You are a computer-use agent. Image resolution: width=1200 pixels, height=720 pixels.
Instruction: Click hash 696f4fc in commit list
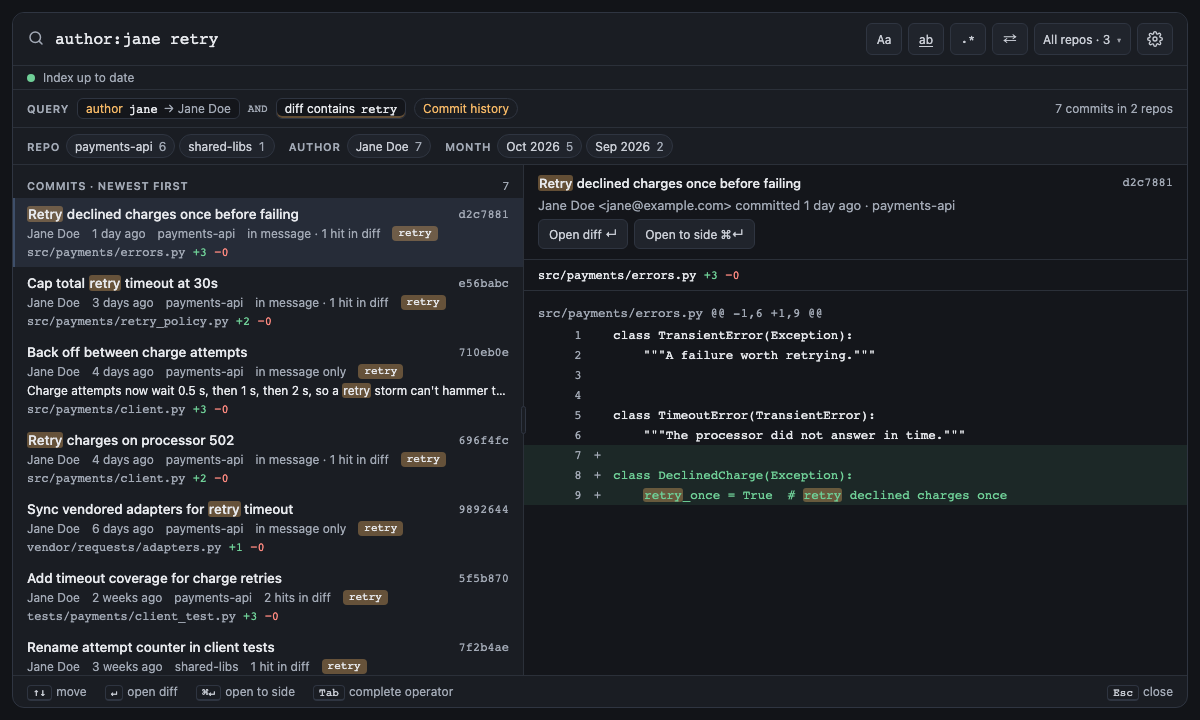483,440
